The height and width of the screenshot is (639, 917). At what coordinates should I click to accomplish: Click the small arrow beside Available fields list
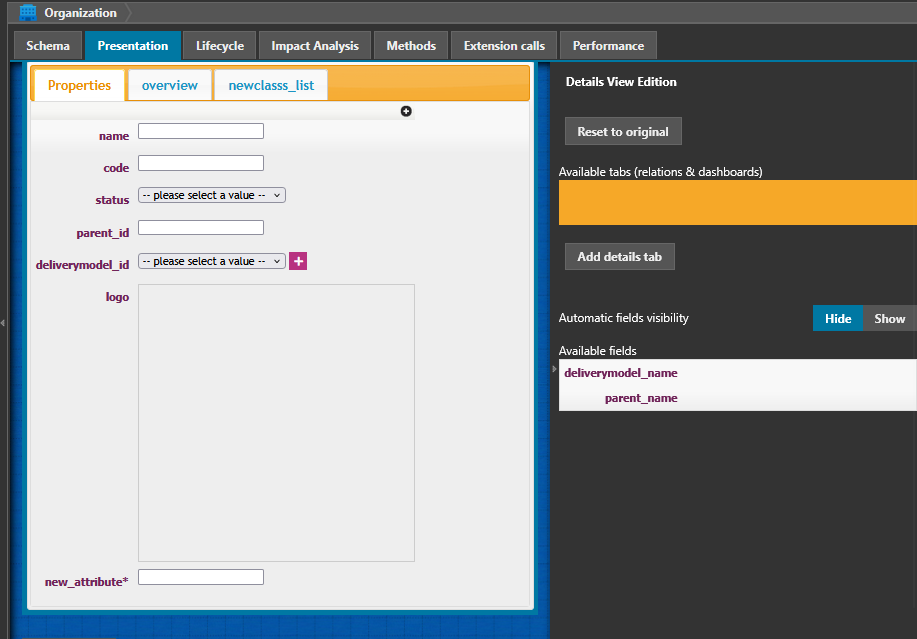555,369
